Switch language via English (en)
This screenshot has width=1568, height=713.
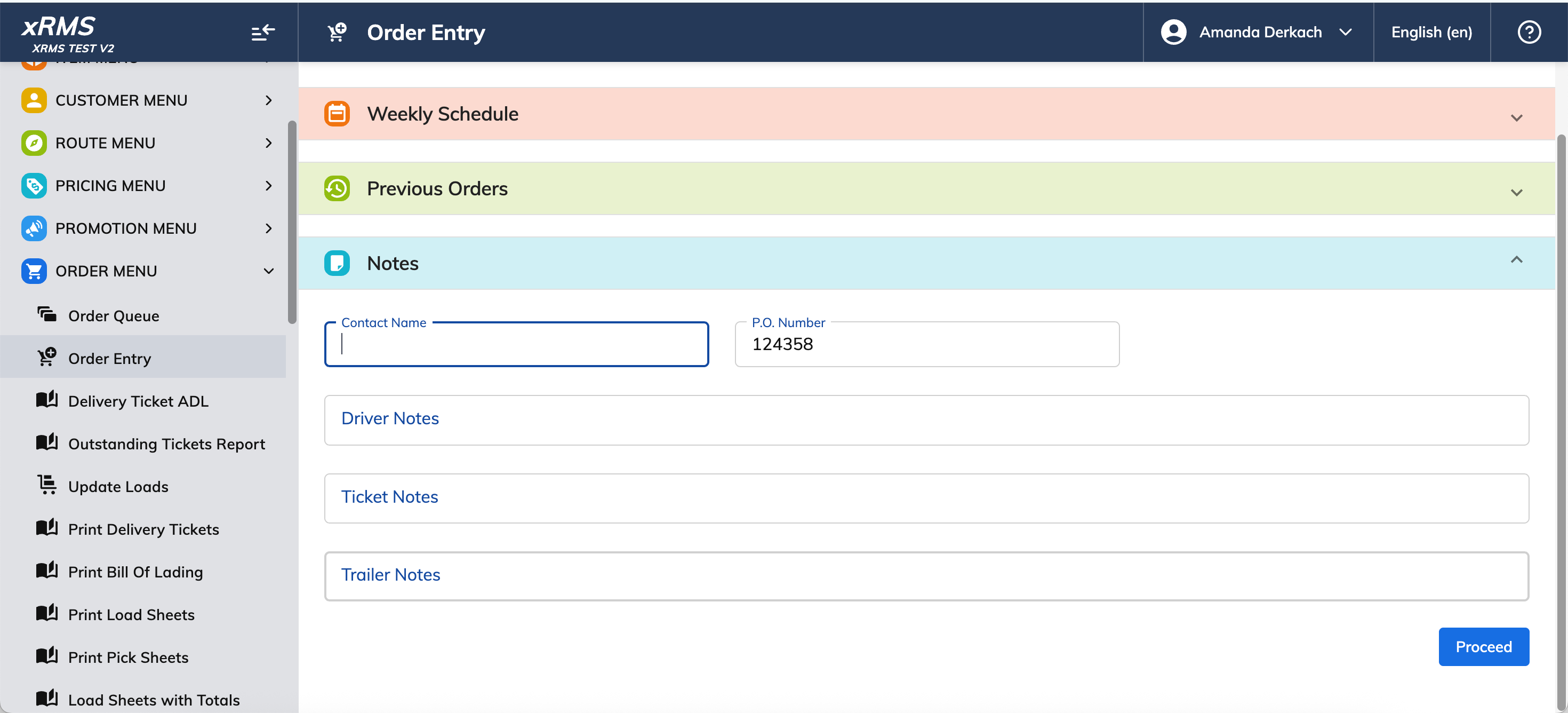[1431, 32]
